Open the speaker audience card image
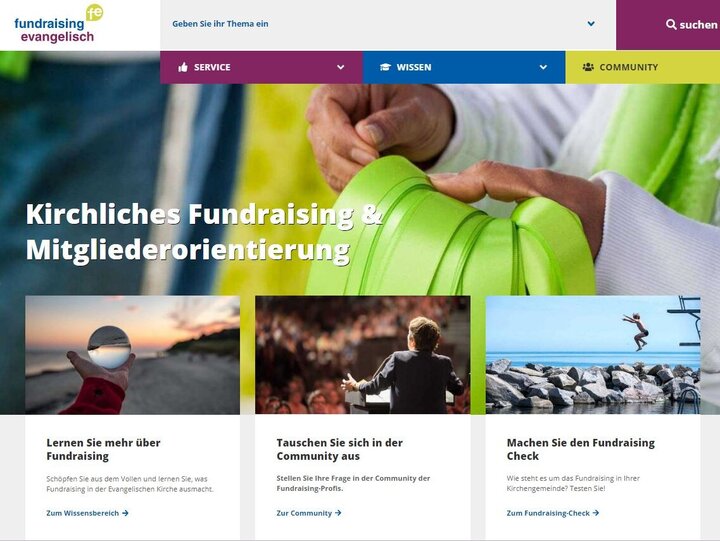 (x=363, y=355)
